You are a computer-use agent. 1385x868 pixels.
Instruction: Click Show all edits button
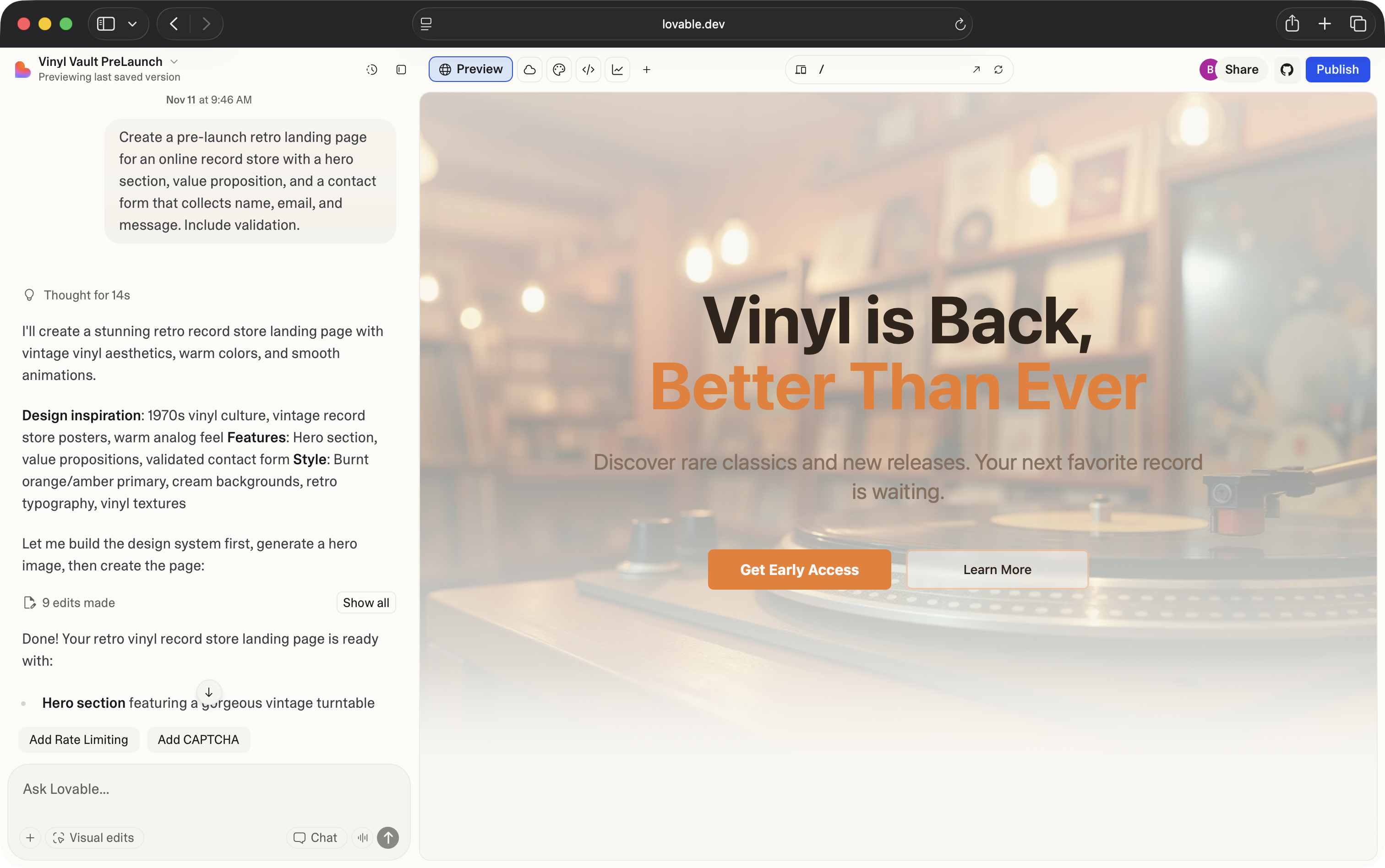(366, 603)
